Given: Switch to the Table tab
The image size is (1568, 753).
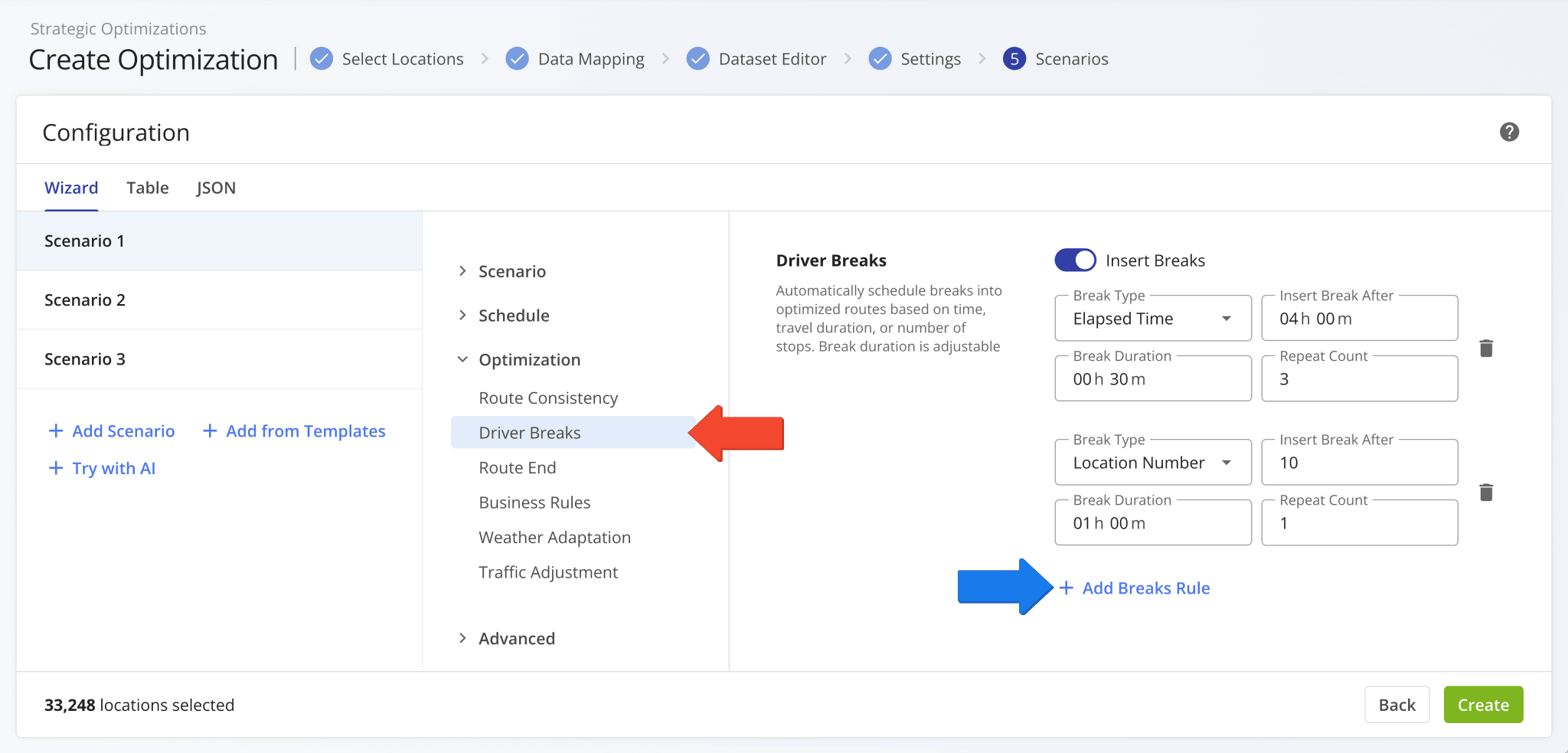Looking at the screenshot, I should pyautogui.click(x=148, y=188).
